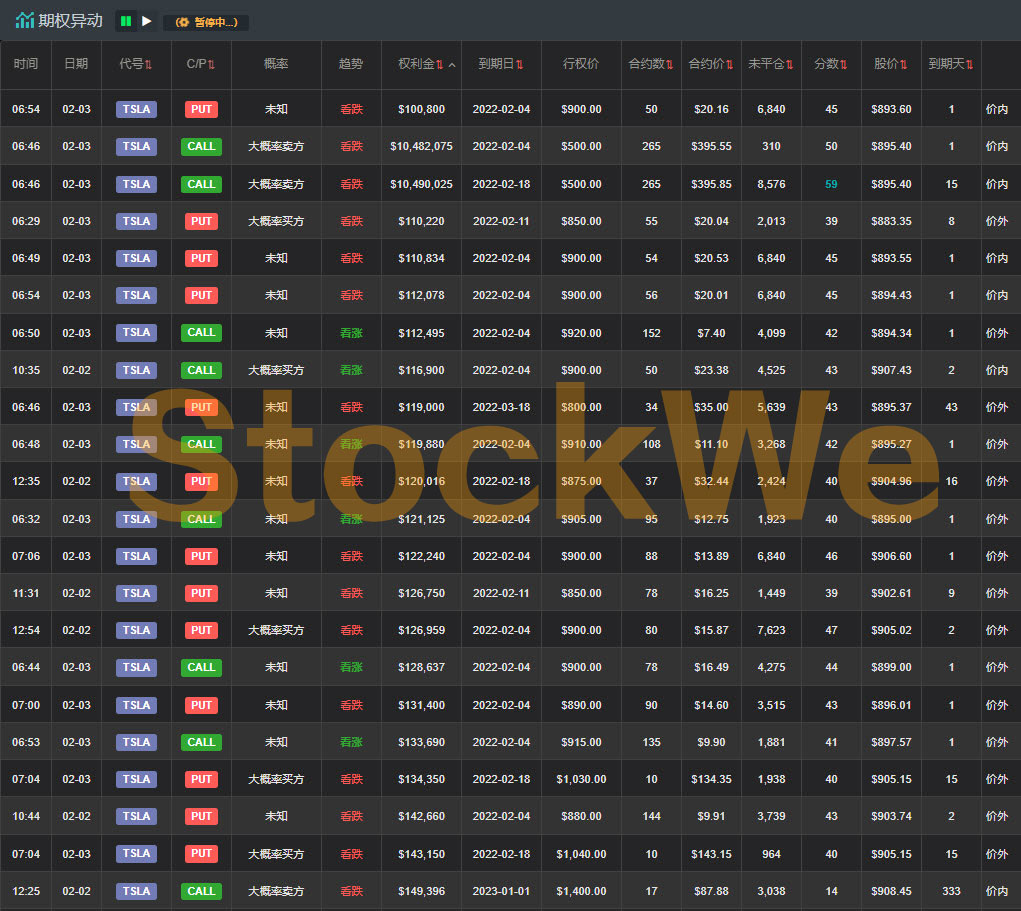Select the premium value $10,482,075

[x=421, y=147]
